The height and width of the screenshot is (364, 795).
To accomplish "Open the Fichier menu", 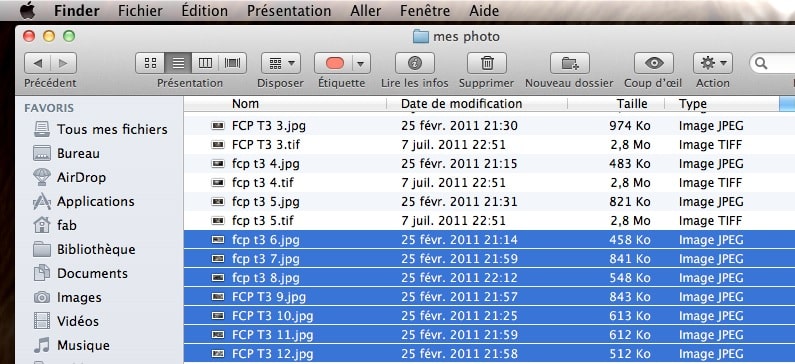I will click(140, 11).
